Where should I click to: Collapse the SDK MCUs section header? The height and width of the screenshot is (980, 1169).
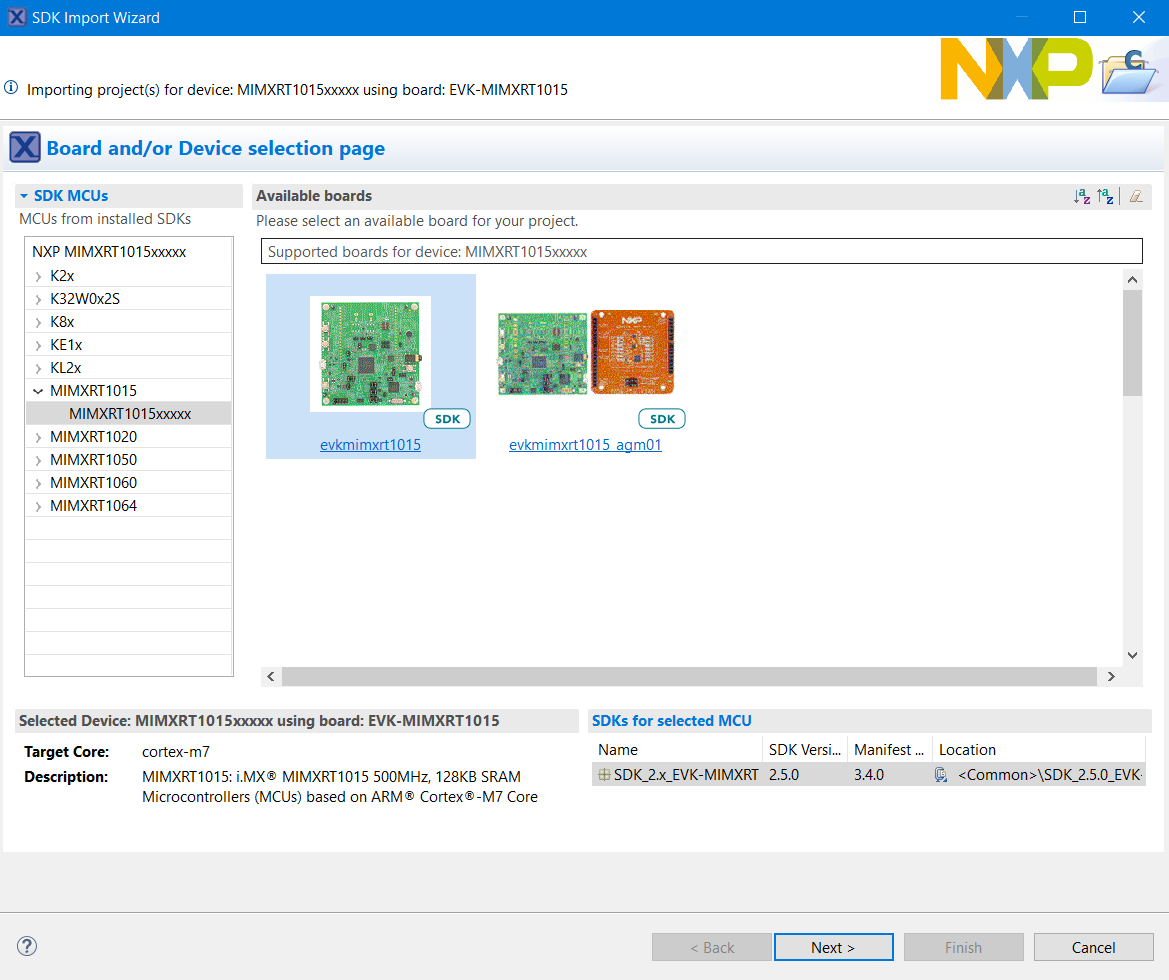pyautogui.click(x=24, y=196)
